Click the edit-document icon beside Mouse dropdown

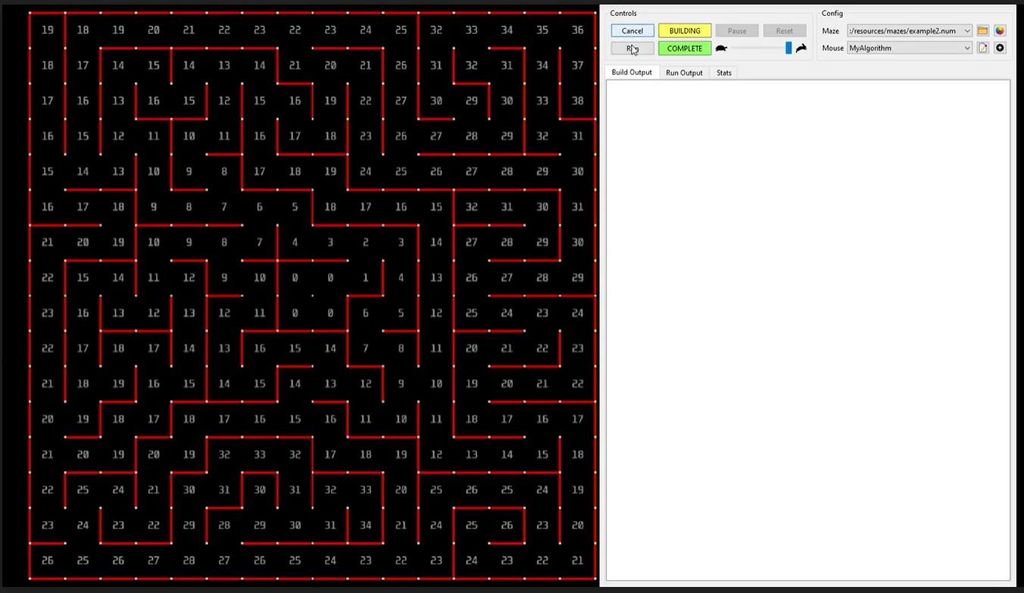[982, 48]
